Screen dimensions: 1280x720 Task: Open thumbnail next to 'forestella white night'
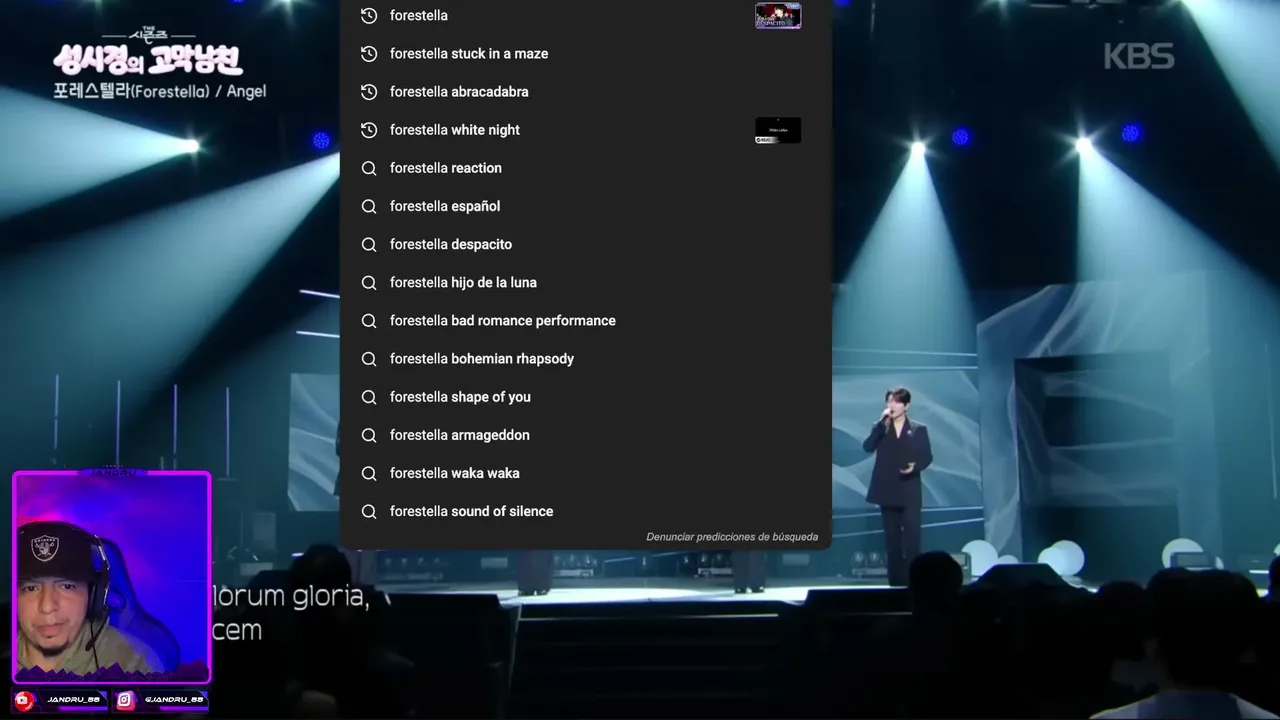778,130
